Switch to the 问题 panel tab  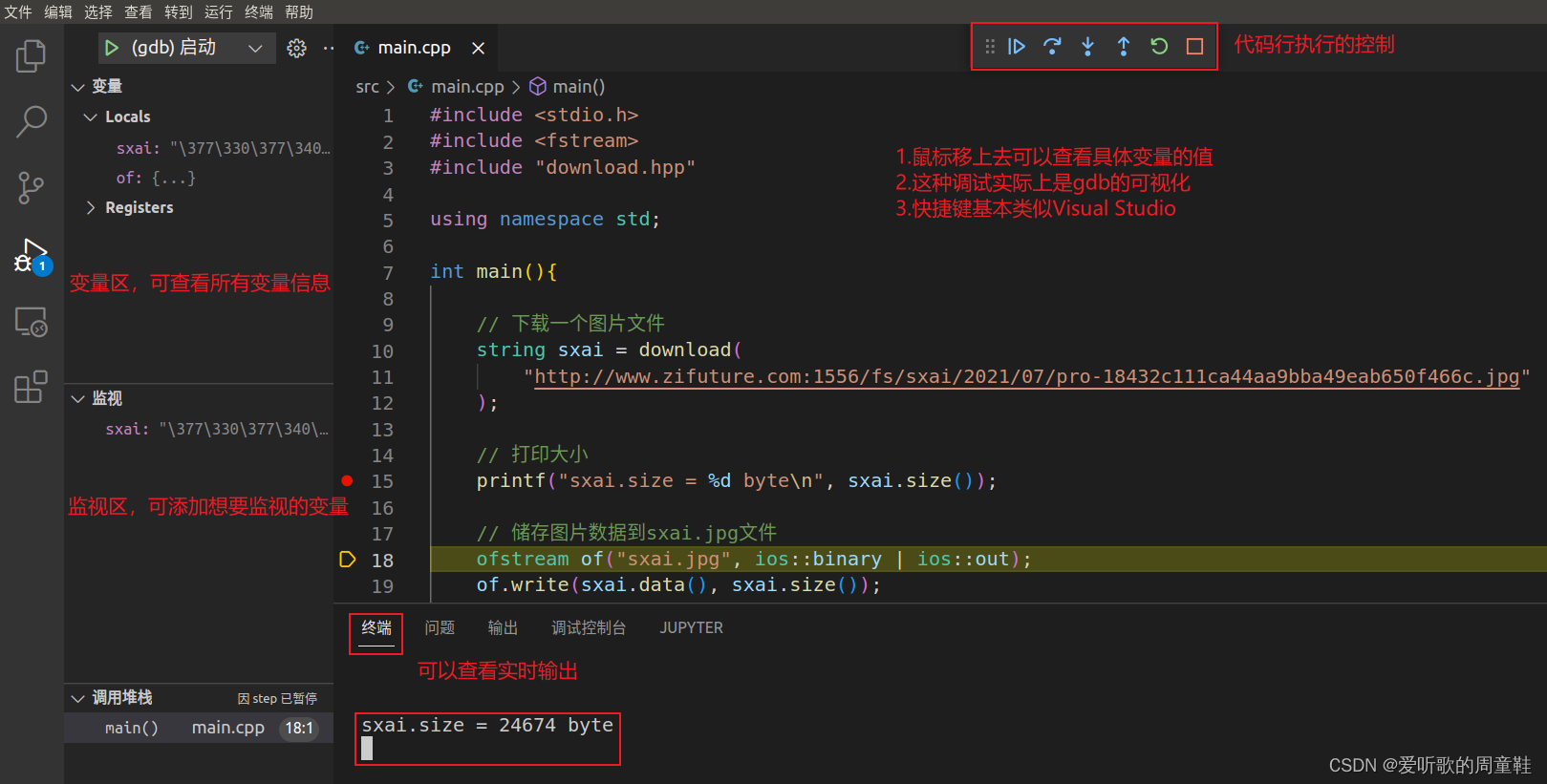[x=440, y=627]
